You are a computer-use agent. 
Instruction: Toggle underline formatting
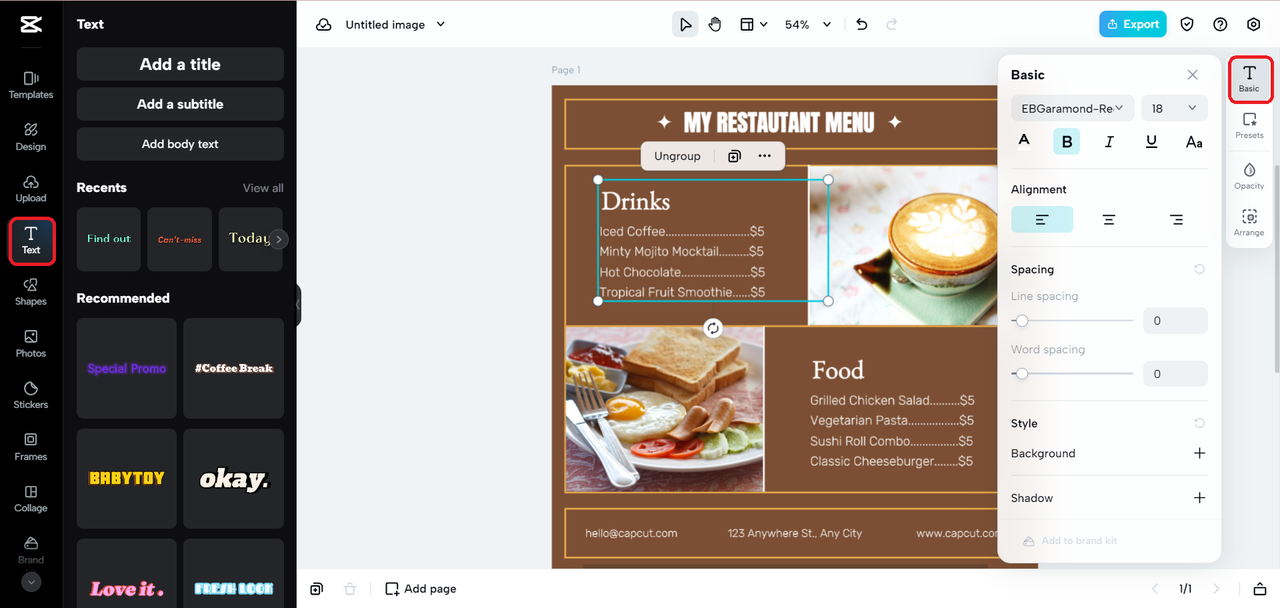click(x=1151, y=142)
